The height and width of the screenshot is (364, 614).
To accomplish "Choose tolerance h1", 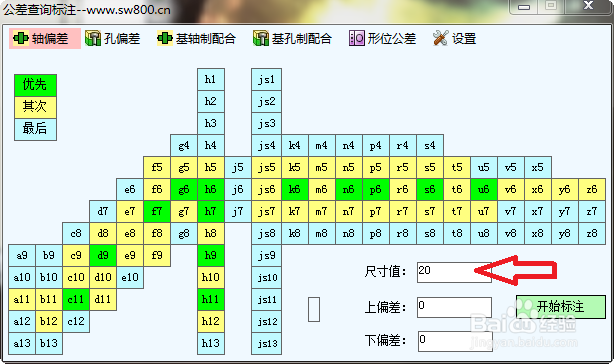I will pos(211,79).
